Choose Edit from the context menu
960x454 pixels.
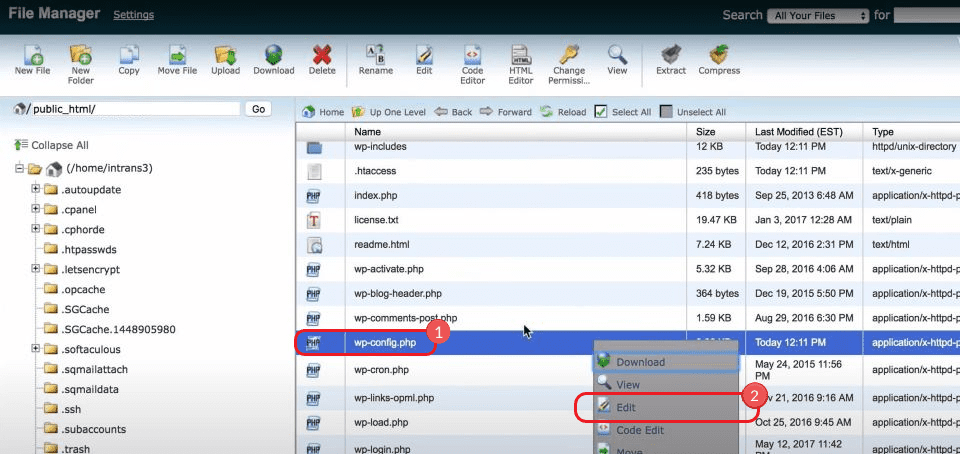[x=626, y=407]
